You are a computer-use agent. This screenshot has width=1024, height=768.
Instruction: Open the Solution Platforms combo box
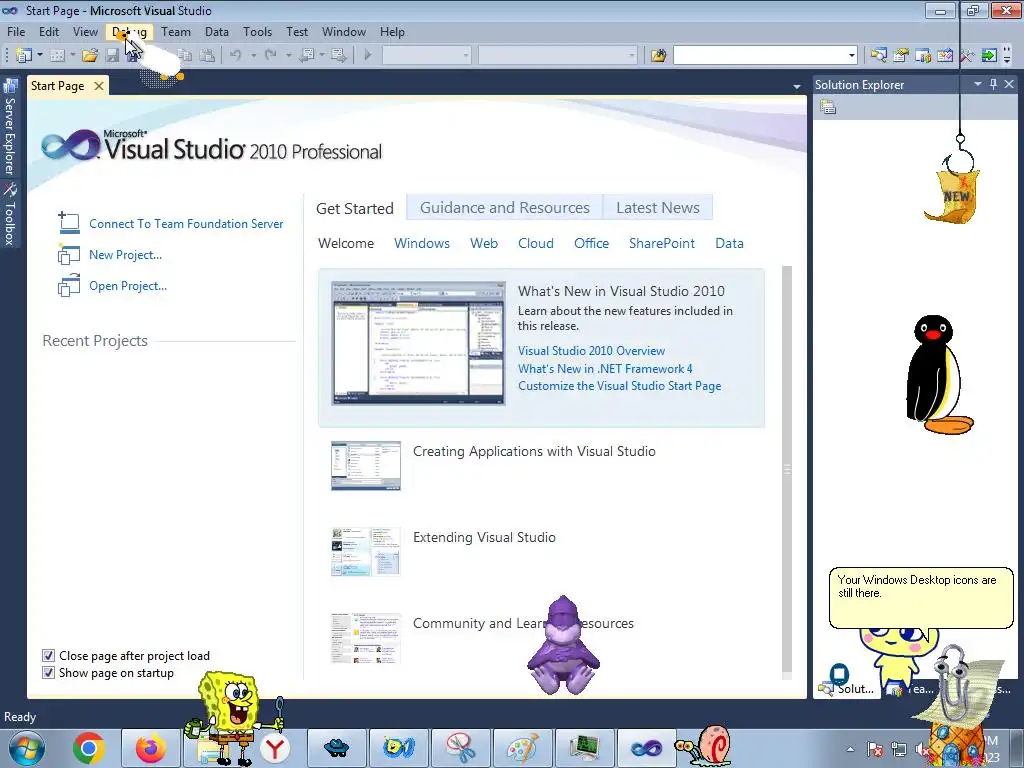coord(558,56)
